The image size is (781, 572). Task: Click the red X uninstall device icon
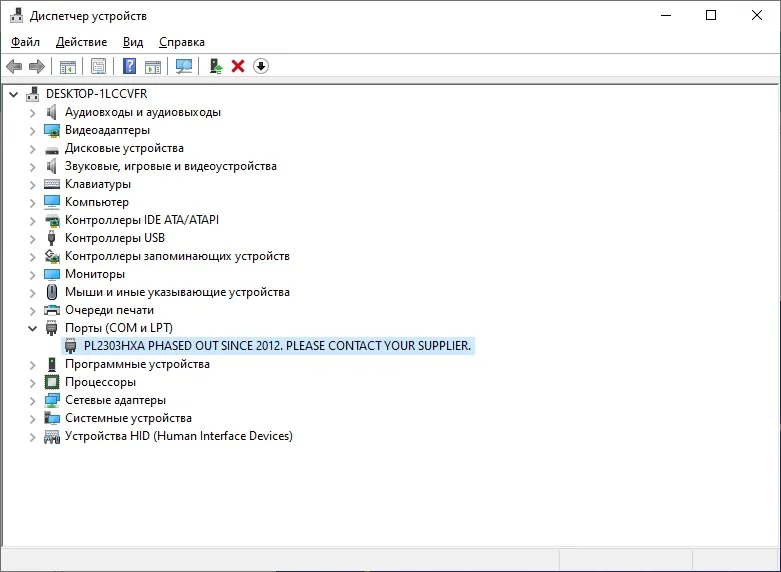click(238, 66)
